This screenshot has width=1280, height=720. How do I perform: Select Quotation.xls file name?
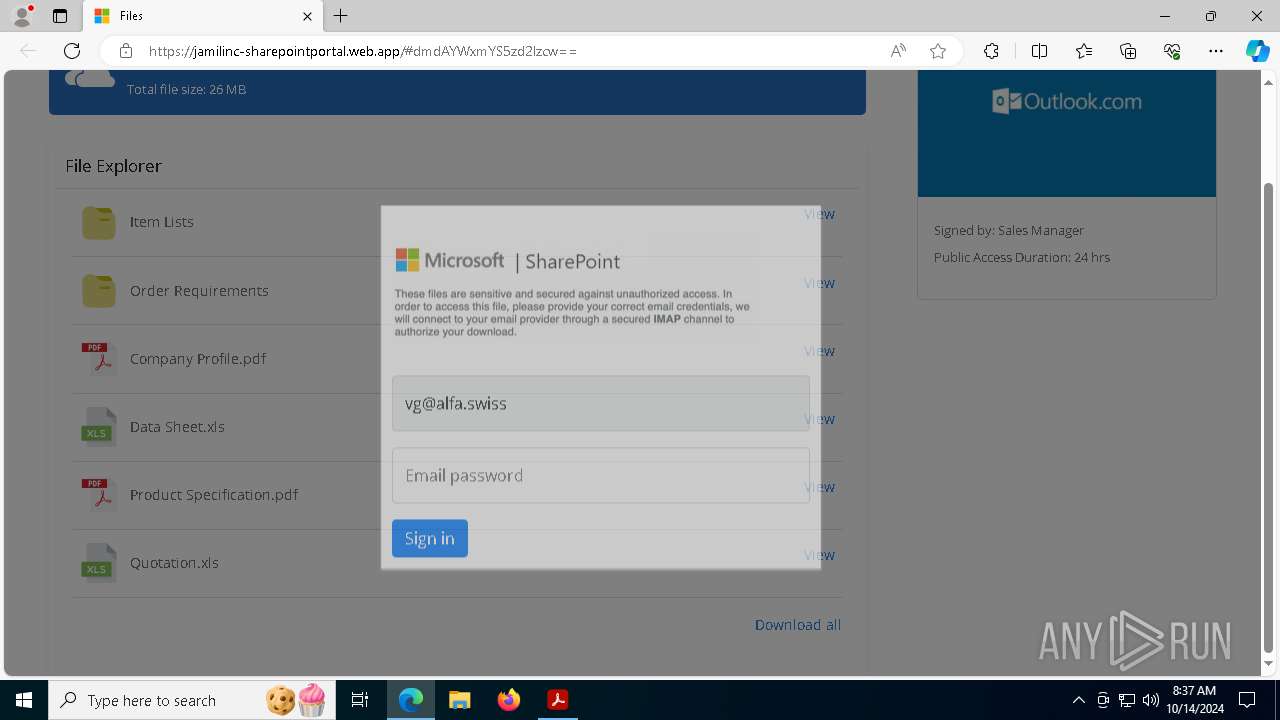coord(174,563)
